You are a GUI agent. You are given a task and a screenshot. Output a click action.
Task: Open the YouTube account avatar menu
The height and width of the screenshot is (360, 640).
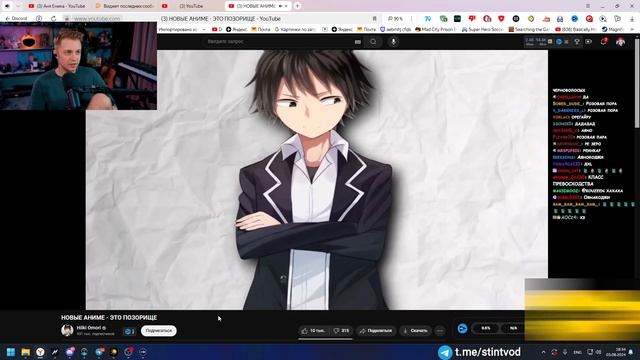(620, 42)
